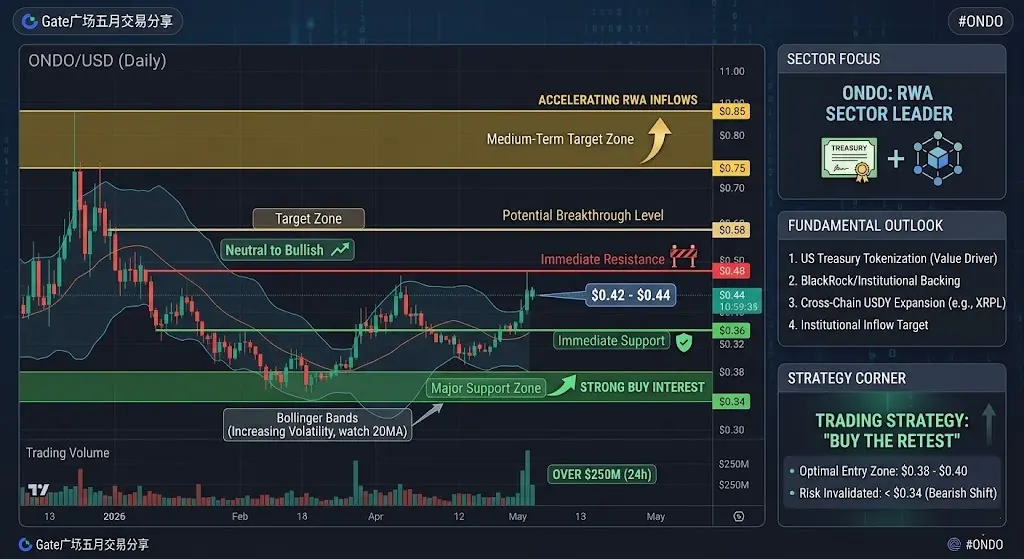The width and height of the screenshot is (1024, 559).
Task: Click the 11.00 label on the price axis
Action: point(731,71)
